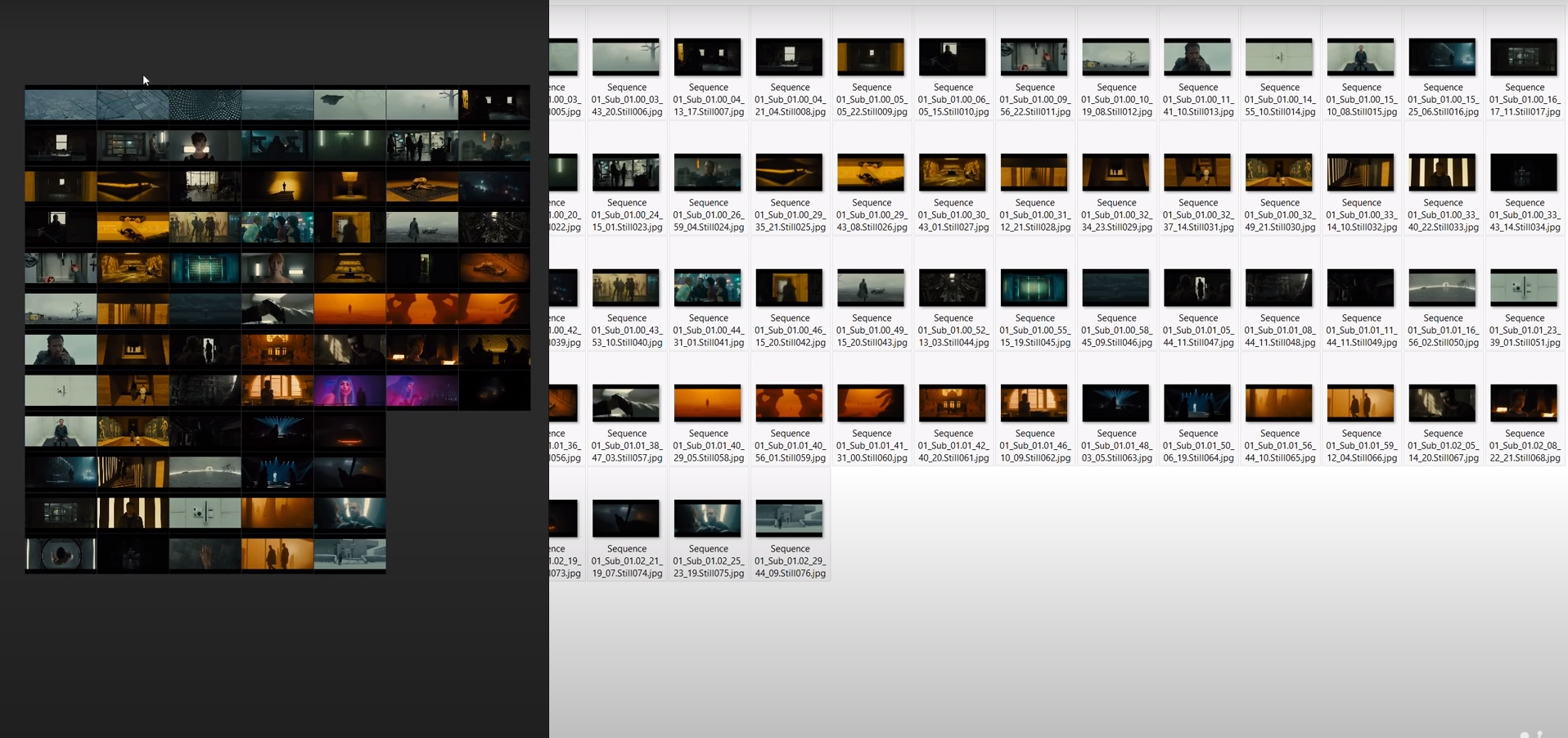This screenshot has height=738, width=1568.
Task: Select the Still074.jpg file thumbnail
Action: pos(626,519)
